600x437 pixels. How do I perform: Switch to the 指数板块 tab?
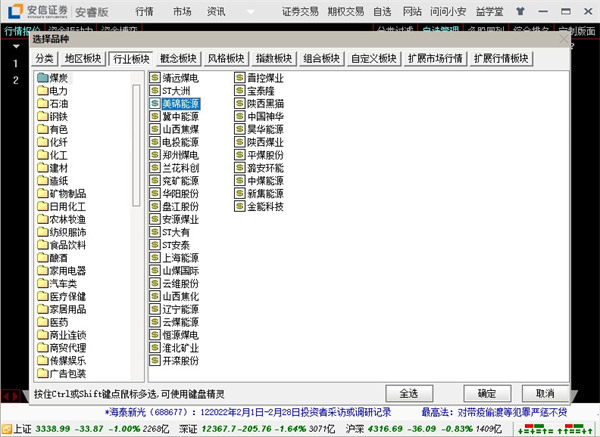pyautogui.click(x=273, y=59)
